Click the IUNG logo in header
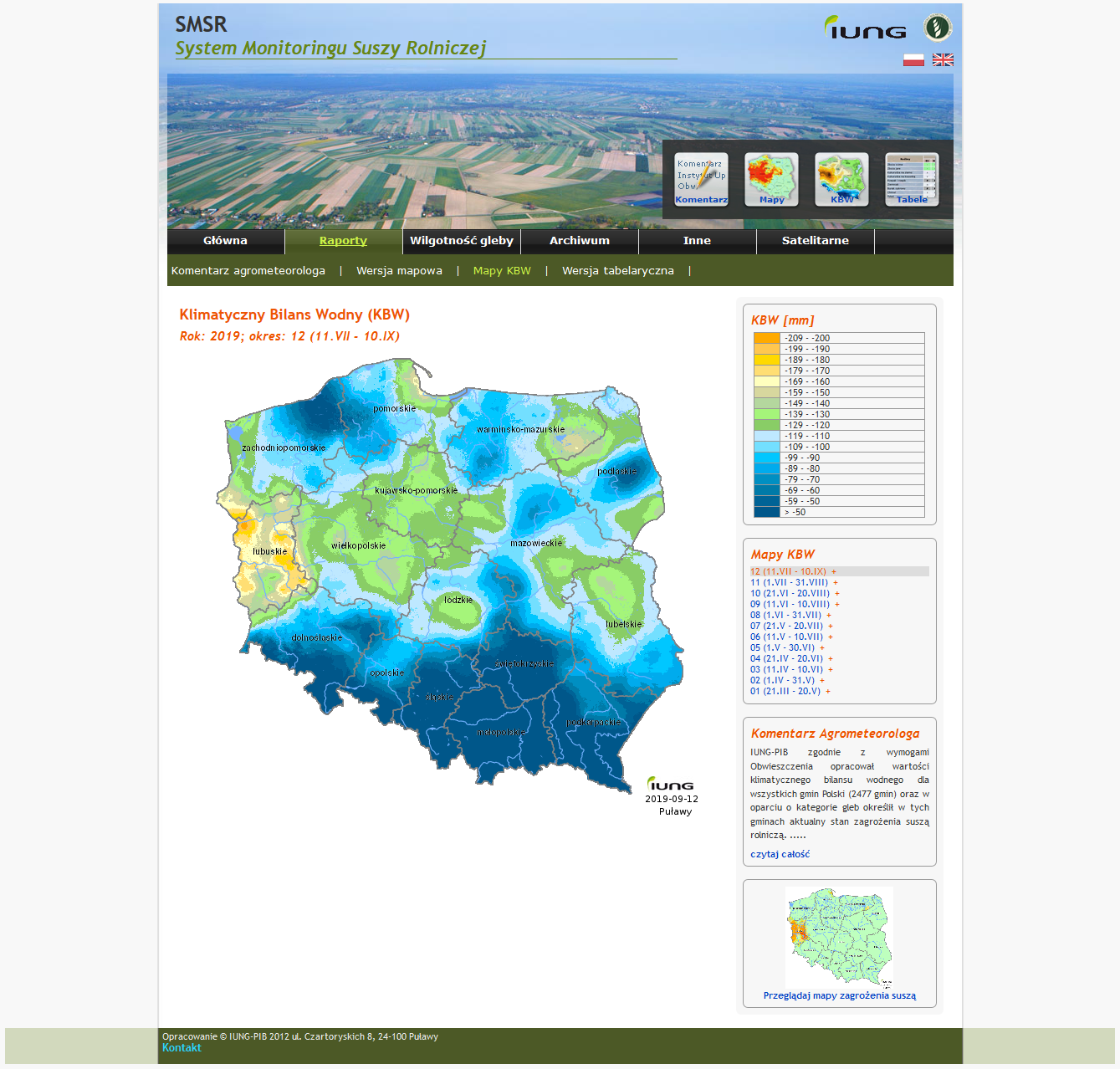The height and width of the screenshot is (1069, 1120). (865, 28)
